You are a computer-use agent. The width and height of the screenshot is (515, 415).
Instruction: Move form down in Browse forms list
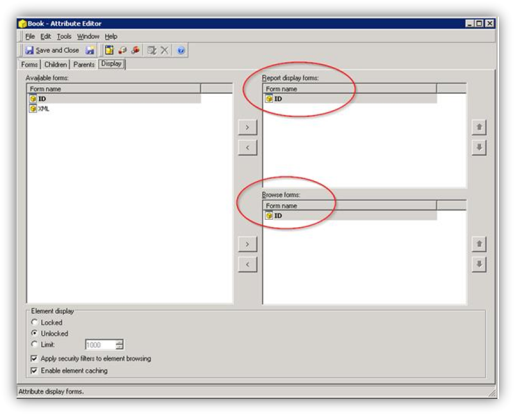tap(479, 265)
